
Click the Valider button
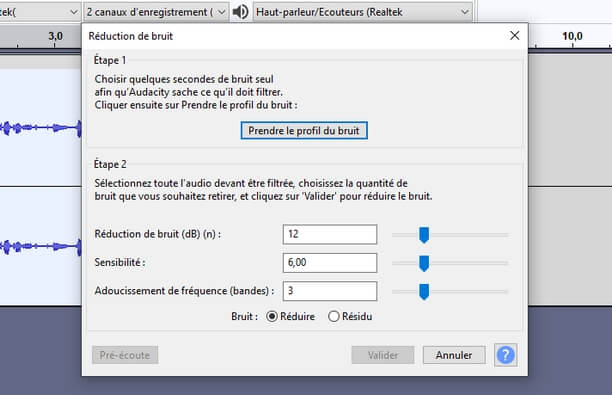(383, 355)
